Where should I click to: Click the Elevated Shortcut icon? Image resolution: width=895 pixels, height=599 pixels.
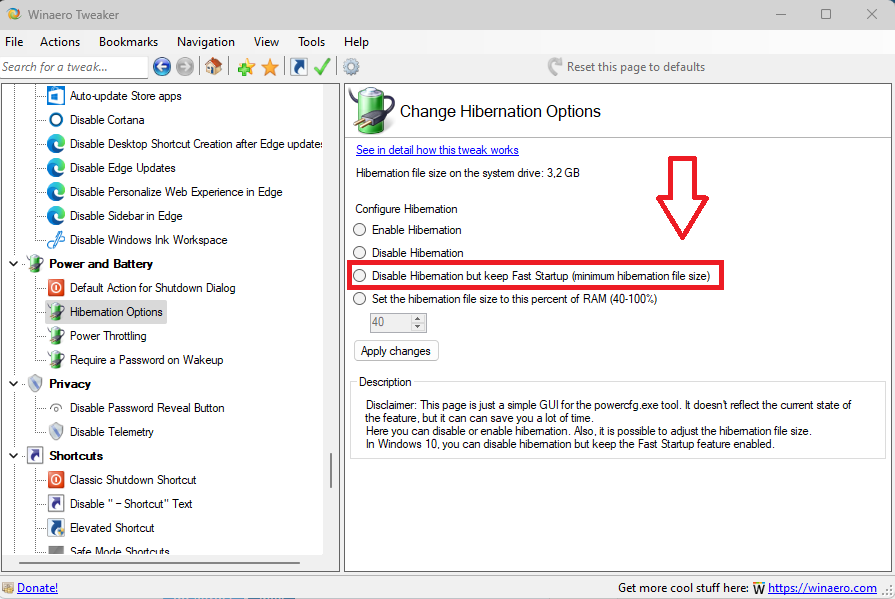[x=56, y=528]
